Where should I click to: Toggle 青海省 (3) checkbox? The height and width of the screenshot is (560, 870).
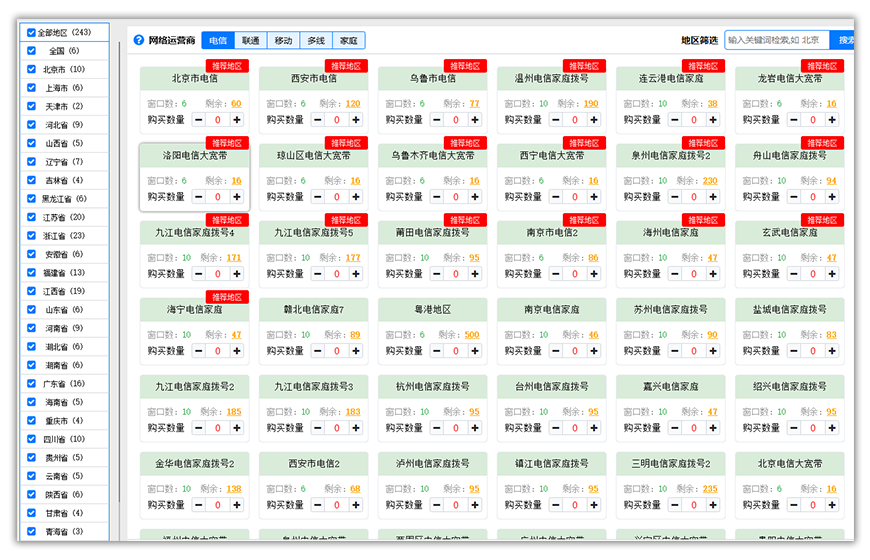point(32,531)
